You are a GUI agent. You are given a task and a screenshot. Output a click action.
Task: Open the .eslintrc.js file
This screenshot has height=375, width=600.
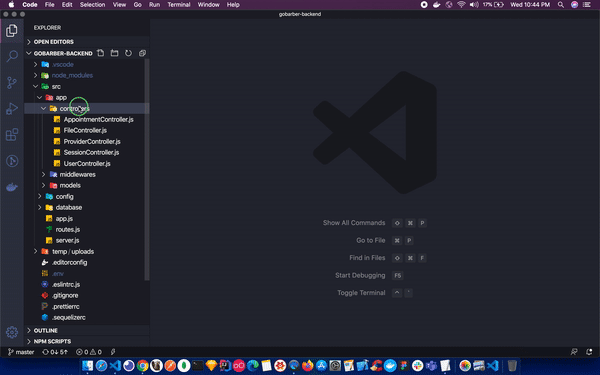coord(87,284)
